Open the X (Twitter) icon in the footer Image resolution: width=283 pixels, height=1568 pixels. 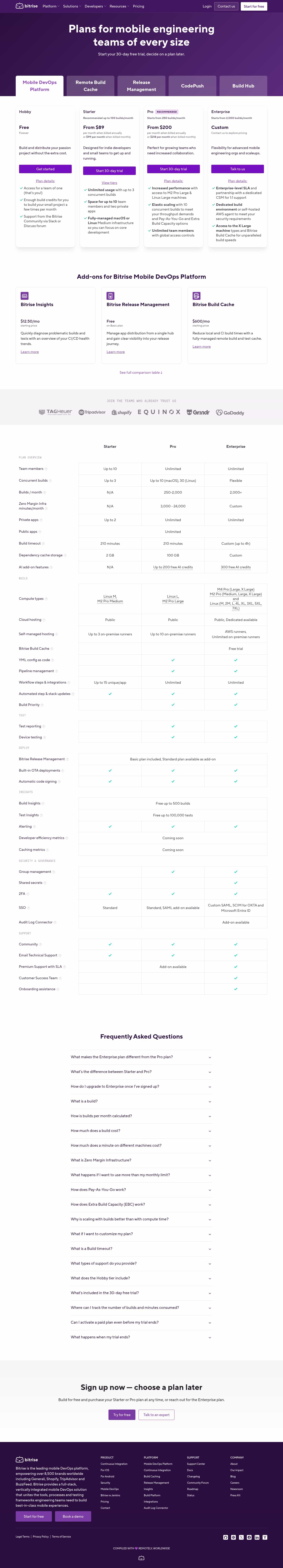tap(242, 1538)
